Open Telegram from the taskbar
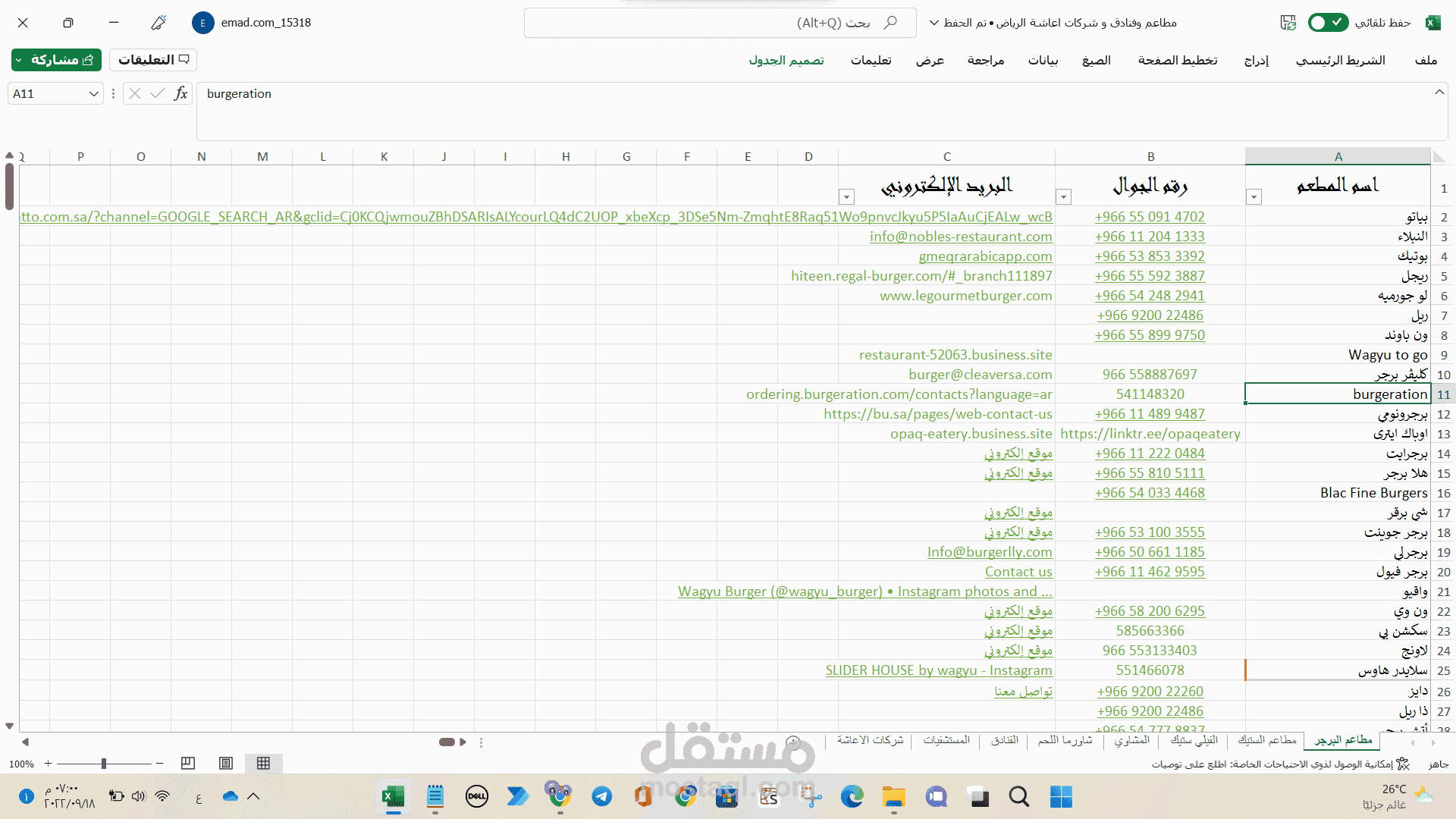 coord(602,796)
